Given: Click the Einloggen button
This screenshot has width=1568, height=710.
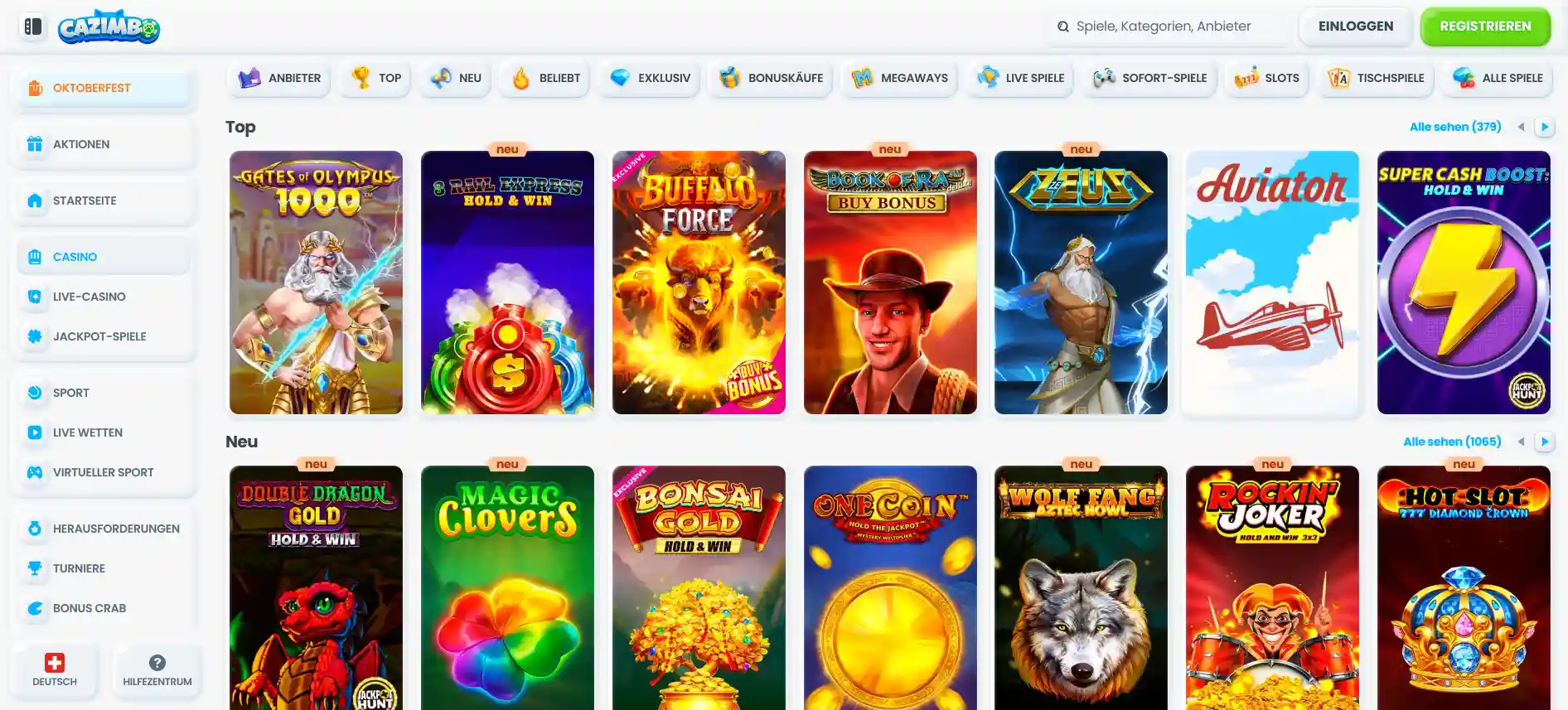Looking at the screenshot, I should click(1356, 27).
